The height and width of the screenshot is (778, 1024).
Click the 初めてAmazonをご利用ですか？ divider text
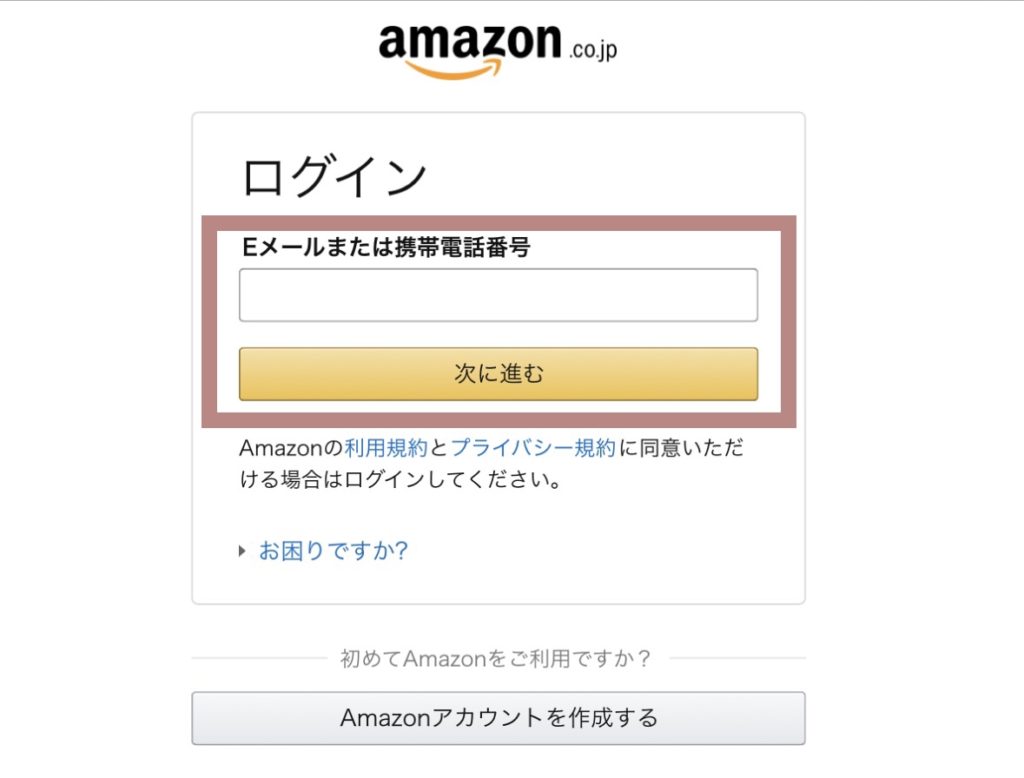pyautogui.click(x=496, y=659)
